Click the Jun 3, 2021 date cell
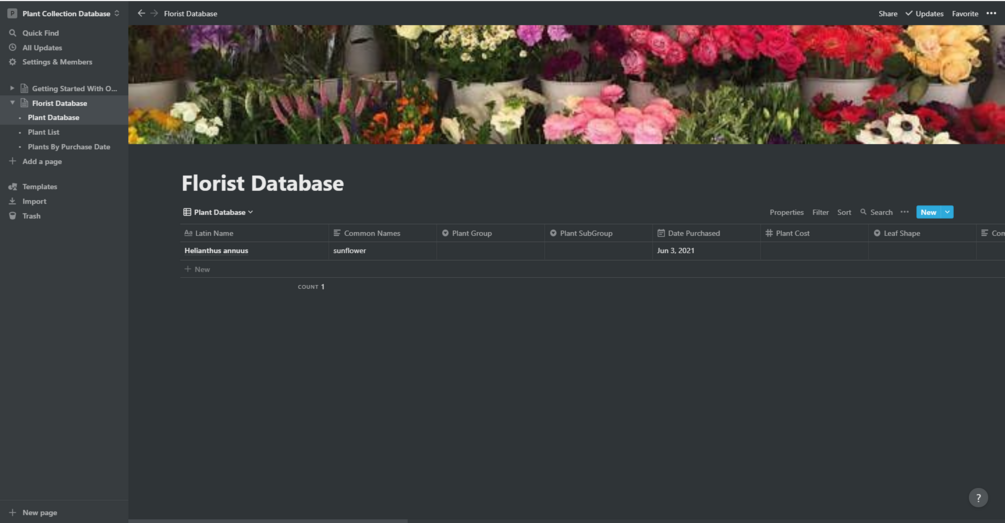The height and width of the screenshot is (523, 1005). (x=706, y=251)
